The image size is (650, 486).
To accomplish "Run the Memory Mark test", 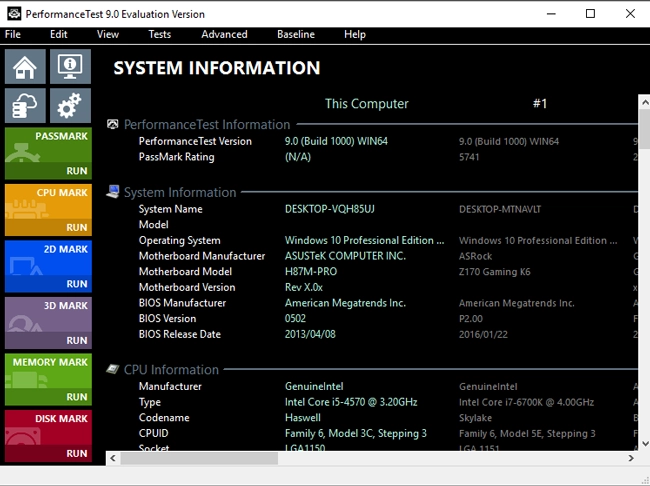I will click(x=77, y=396).
